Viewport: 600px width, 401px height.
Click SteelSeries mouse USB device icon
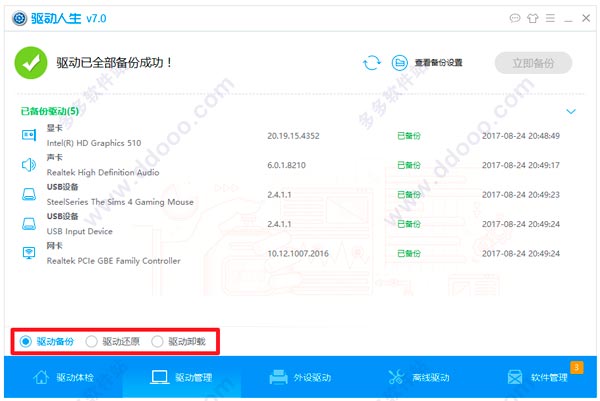[x=29, y=194]
